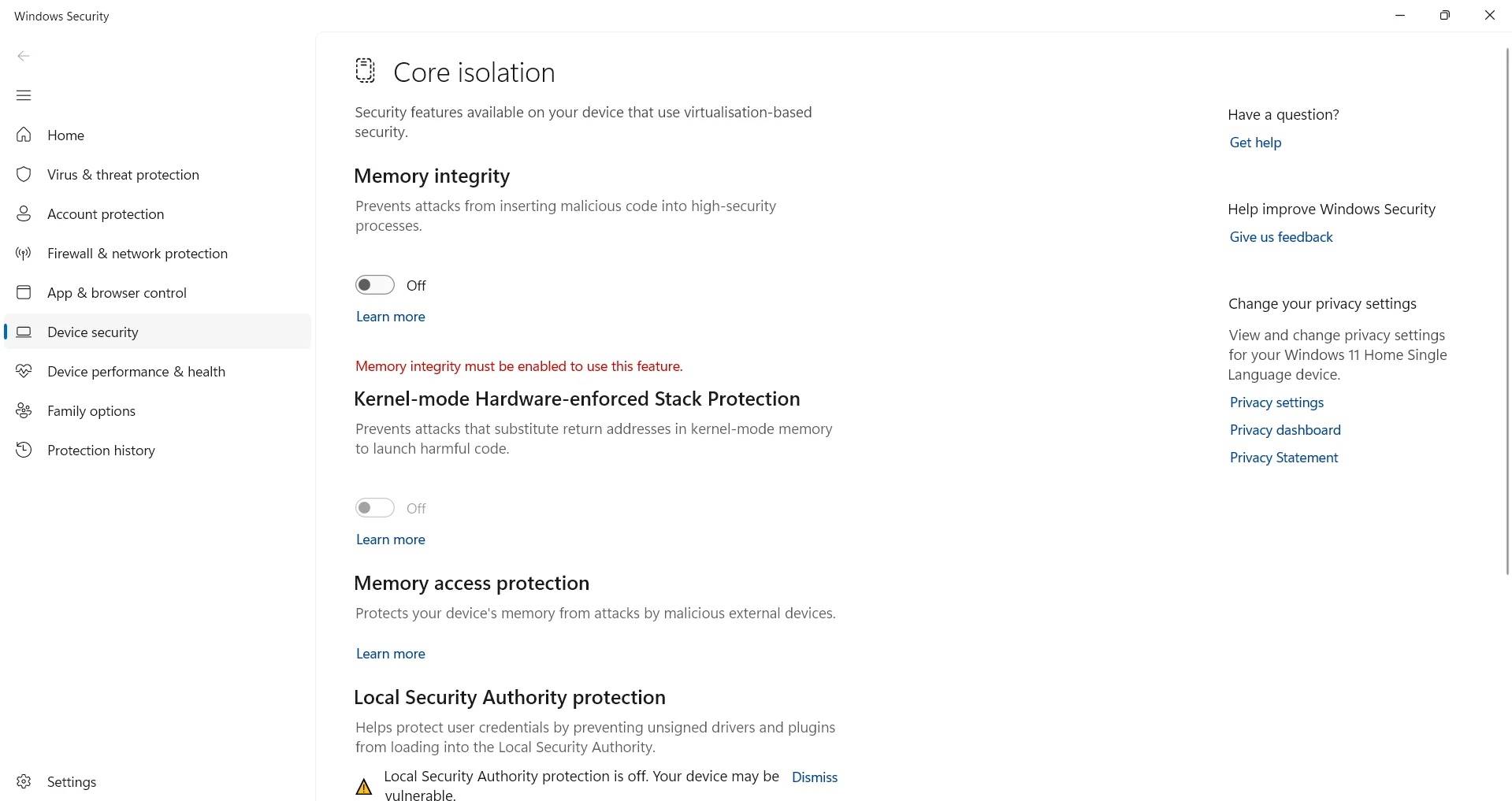Screen dimensions: 1512x801
Task: Click App & browser control icon
Action: [24, 292]
